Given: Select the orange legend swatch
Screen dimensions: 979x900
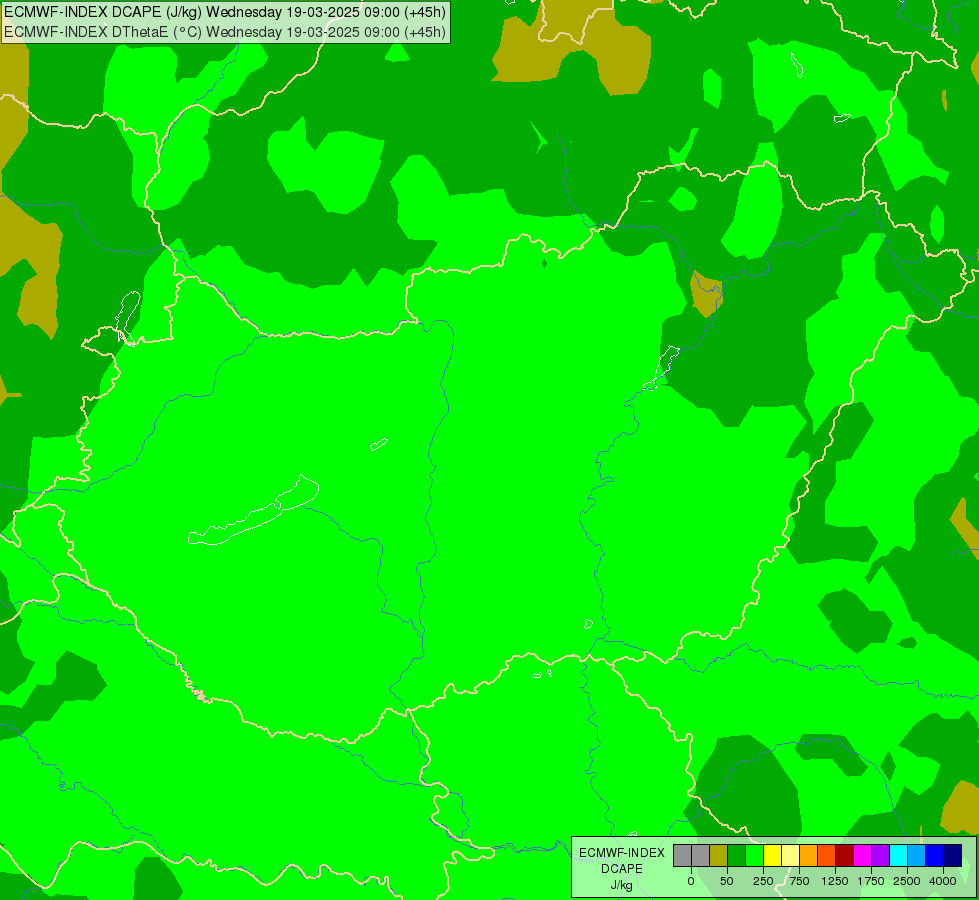Looking at the screenshot, I should [809, 855].
